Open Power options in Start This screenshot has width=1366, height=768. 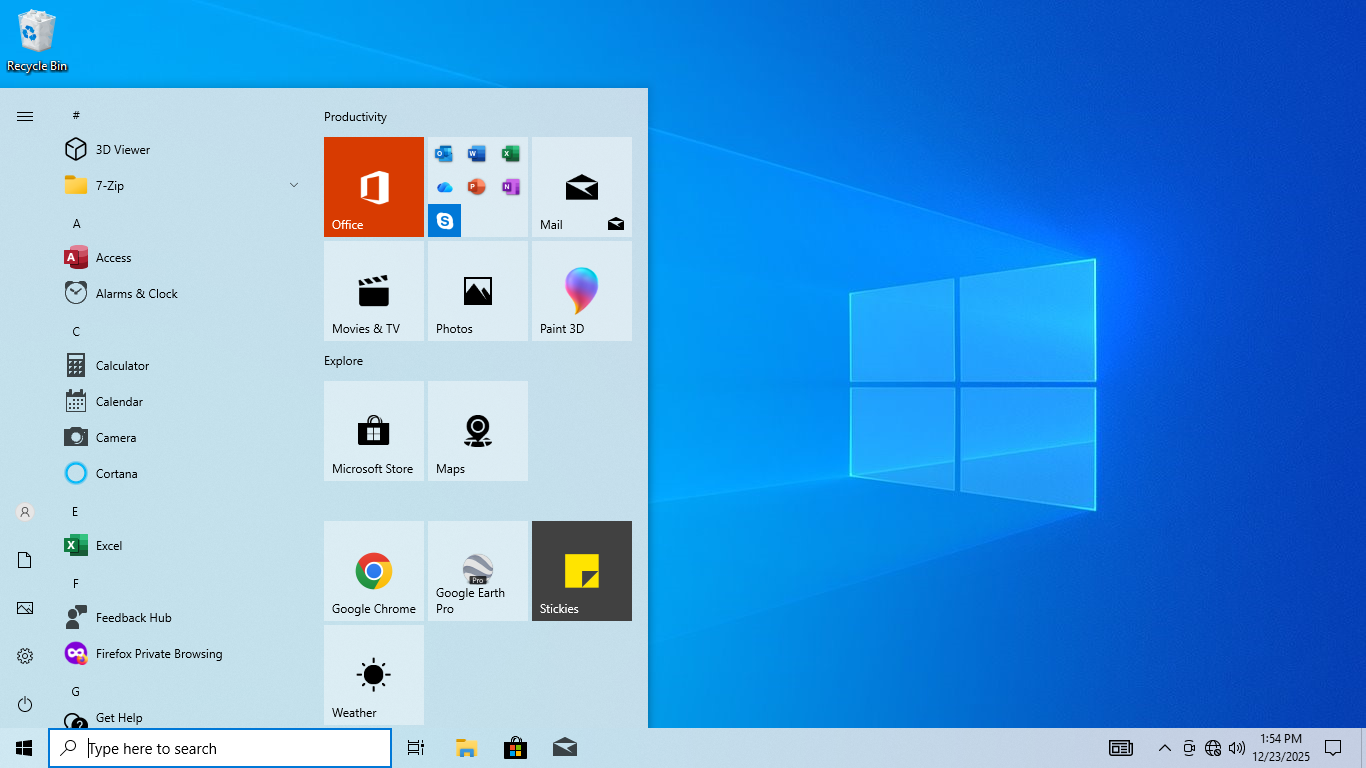point(25,704)
